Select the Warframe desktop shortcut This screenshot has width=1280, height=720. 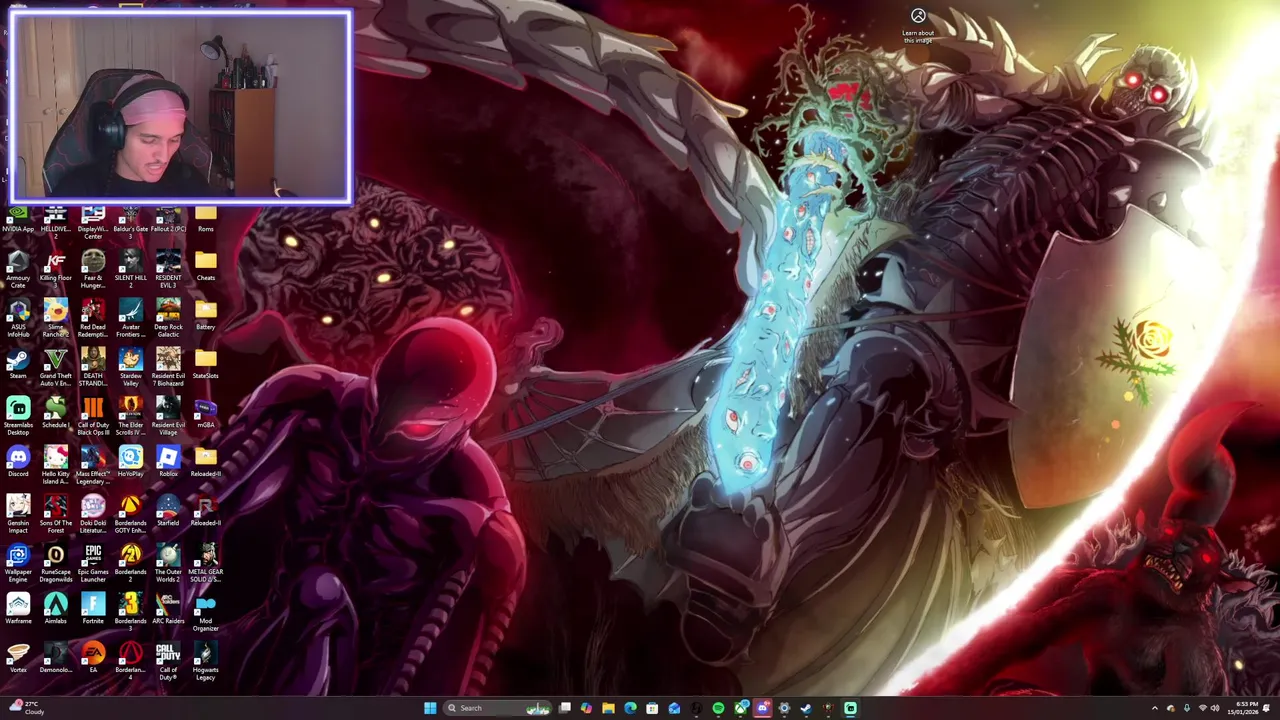coord(18,610)
